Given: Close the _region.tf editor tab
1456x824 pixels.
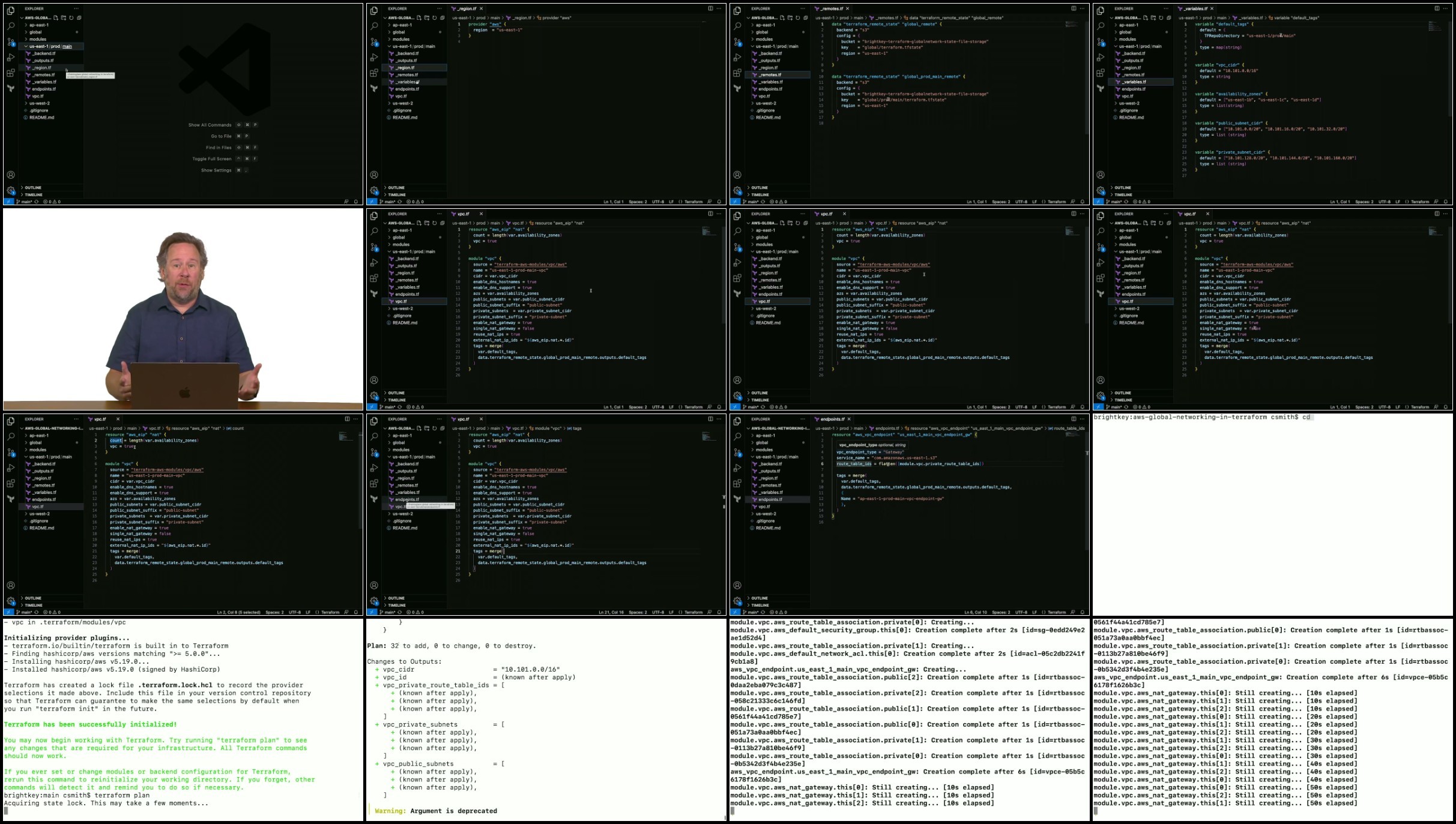Looking at the screenshot, I should pos(482,8).
